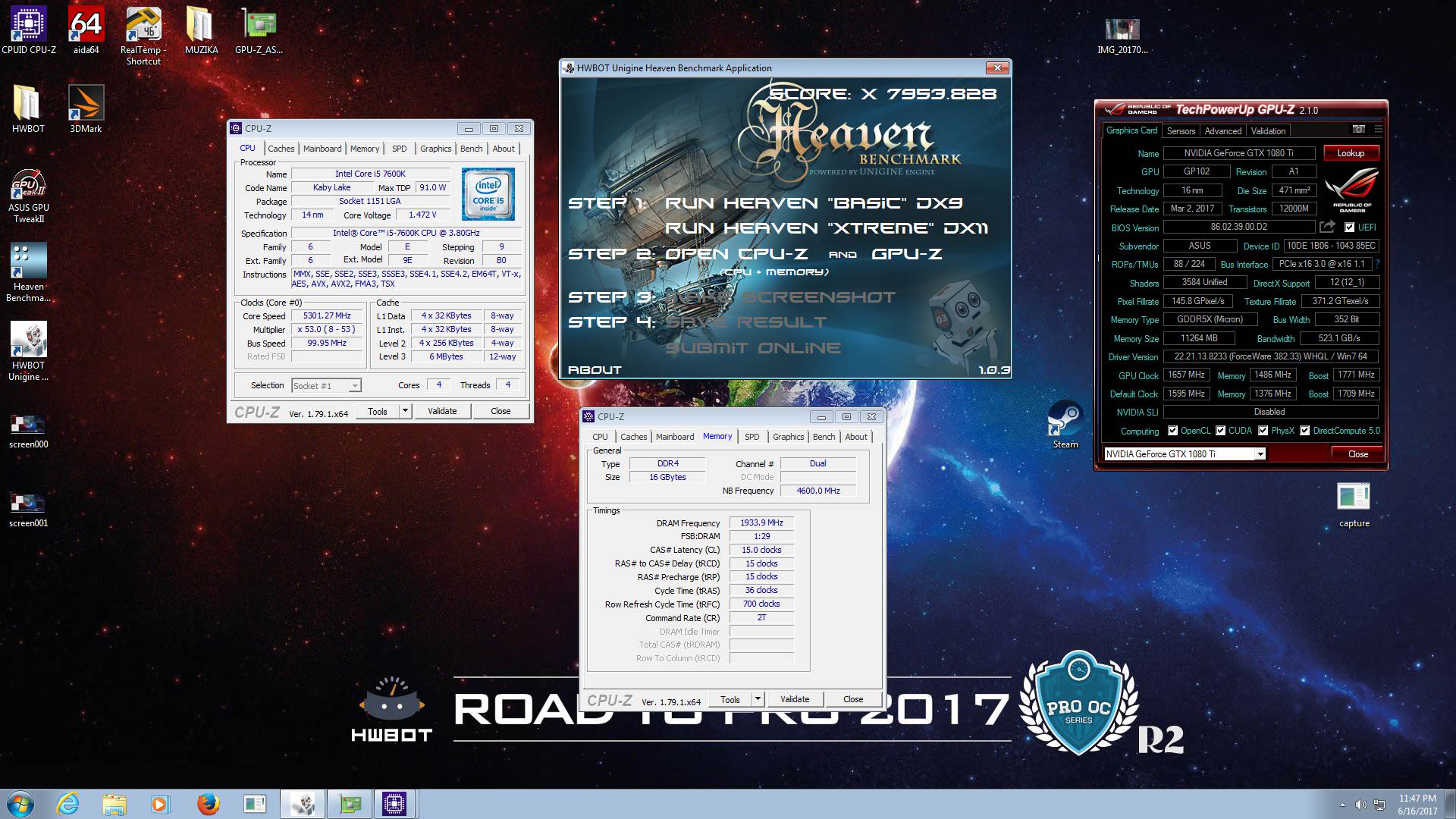Click Close button in Memory CPU-Z window
1456x819 pixels.
853,699
